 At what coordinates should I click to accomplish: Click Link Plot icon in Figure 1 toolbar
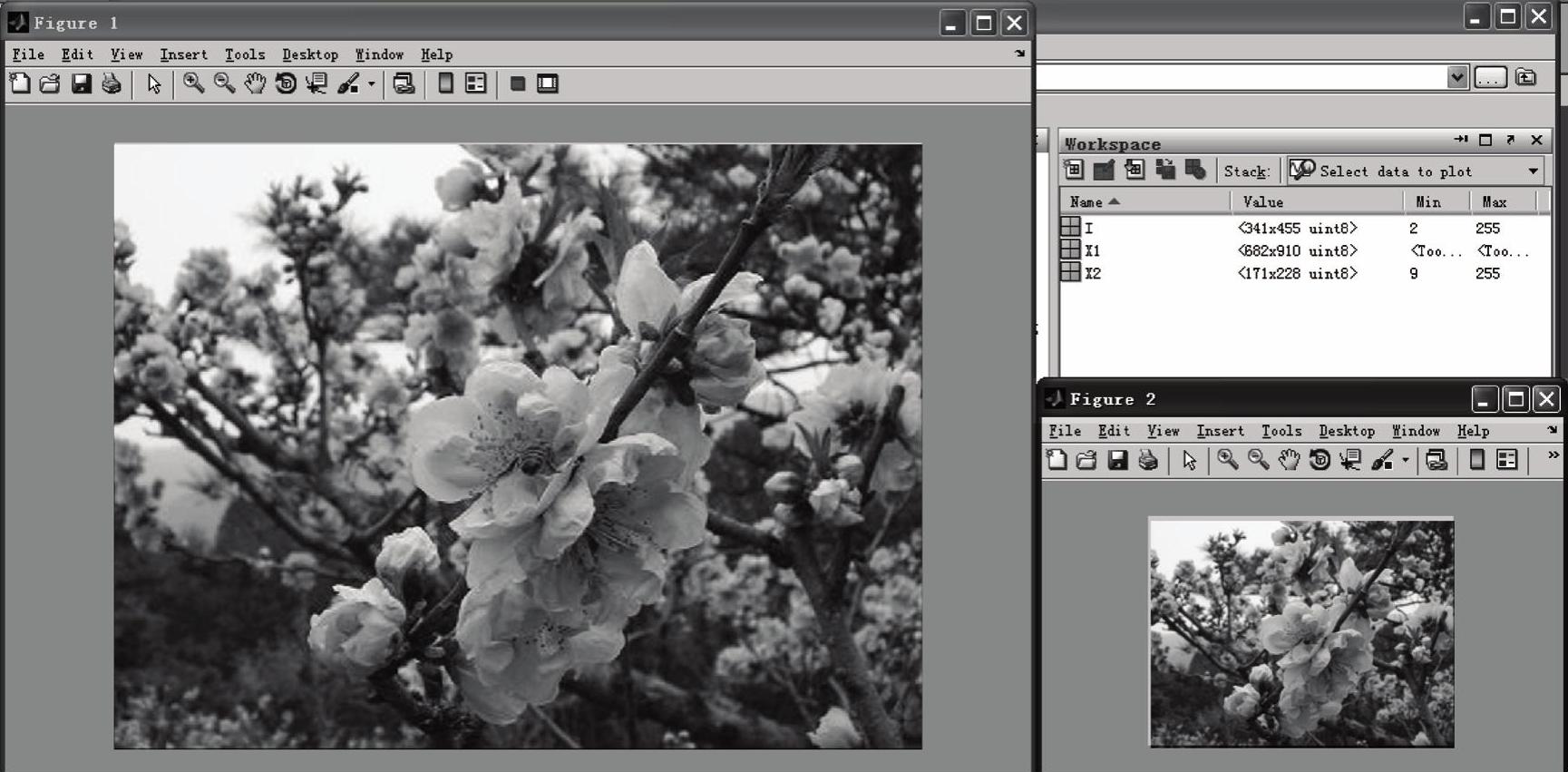click(x=404, y=84)
